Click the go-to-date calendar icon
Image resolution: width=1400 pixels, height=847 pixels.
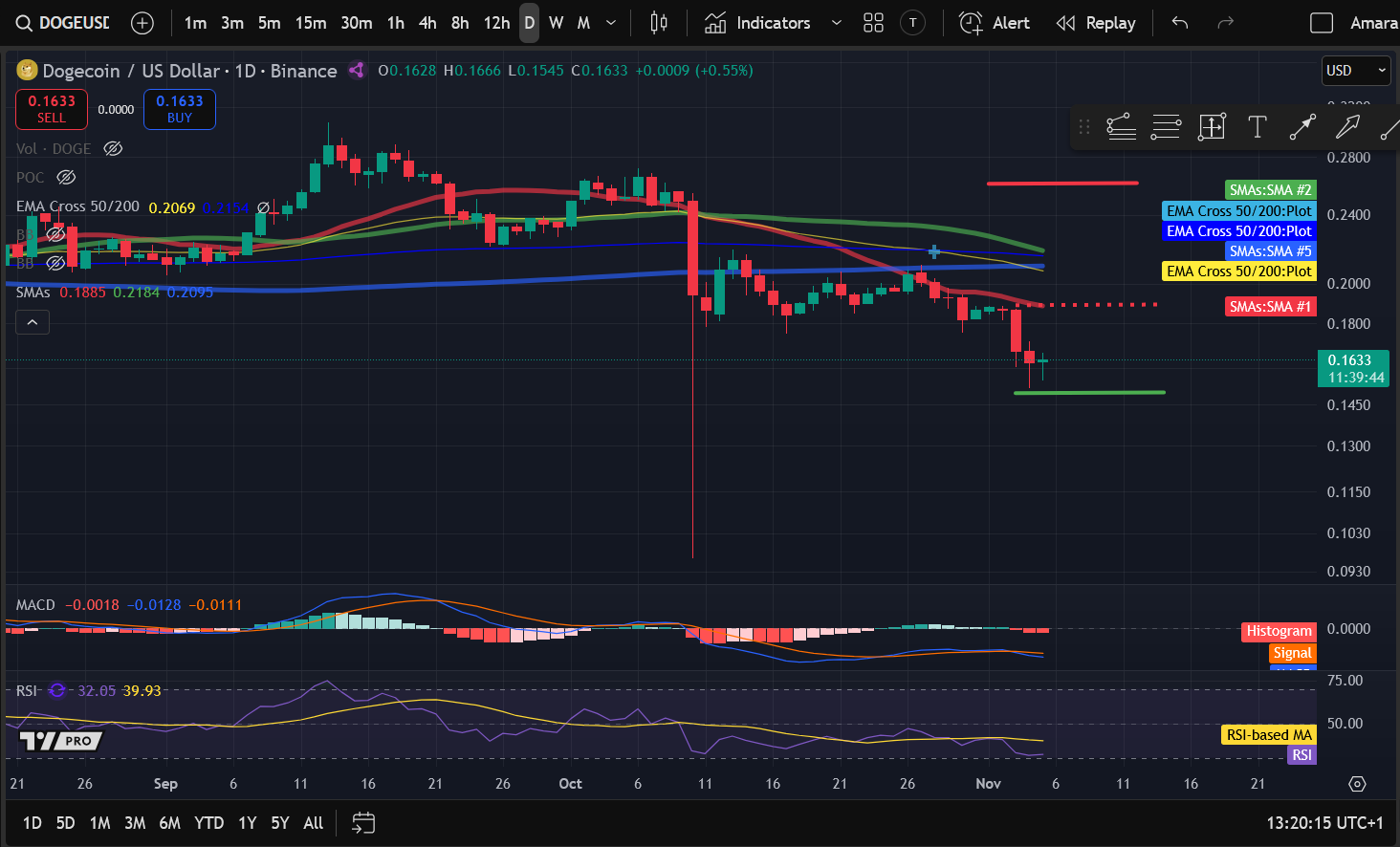[362, 822]
